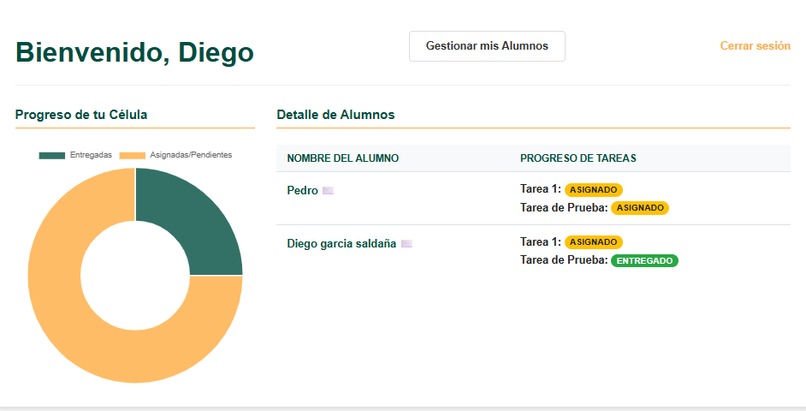Click the small icon beside Diego garcia saldaña
Viewport: 806px width, 411px height.
click(407, 244)
